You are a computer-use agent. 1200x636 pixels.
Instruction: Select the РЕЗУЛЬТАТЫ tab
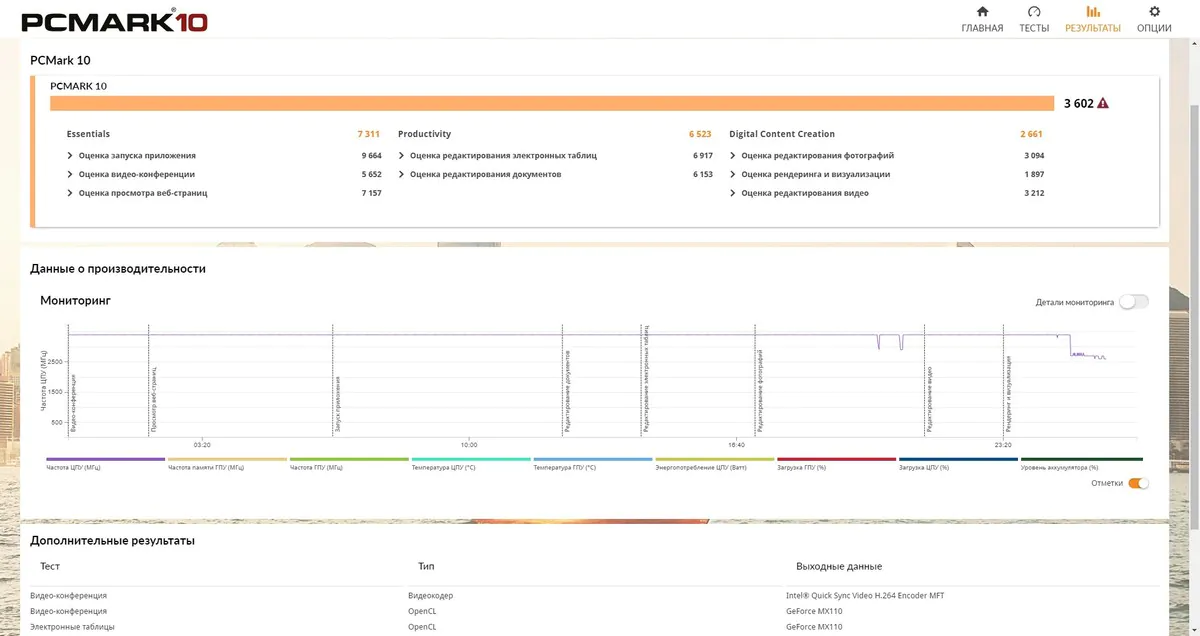[x=1092, y=19]
